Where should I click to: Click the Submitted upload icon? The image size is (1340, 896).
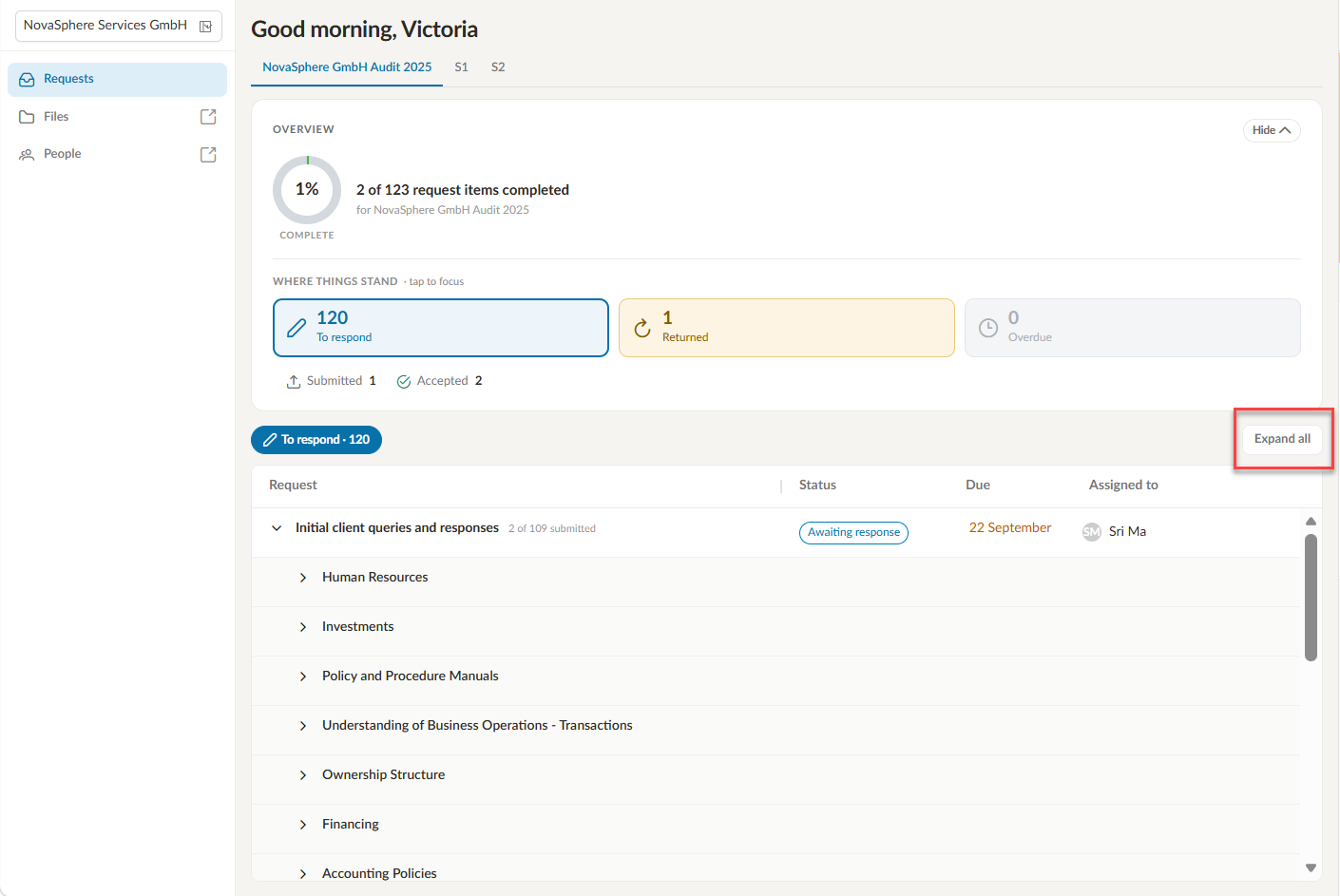tap(294, 381)
